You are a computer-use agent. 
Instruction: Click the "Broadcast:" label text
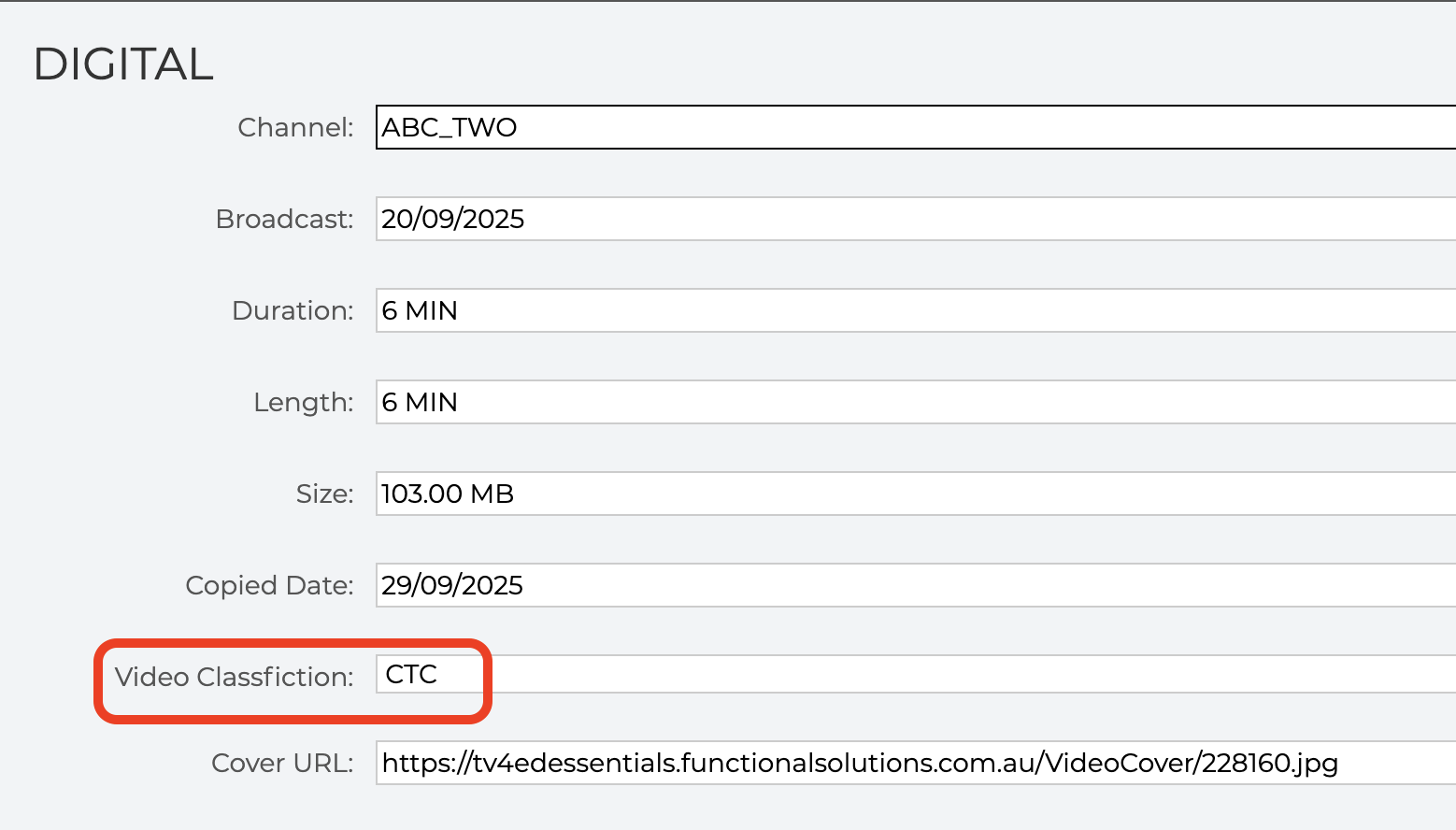click(x=284, y=219)
